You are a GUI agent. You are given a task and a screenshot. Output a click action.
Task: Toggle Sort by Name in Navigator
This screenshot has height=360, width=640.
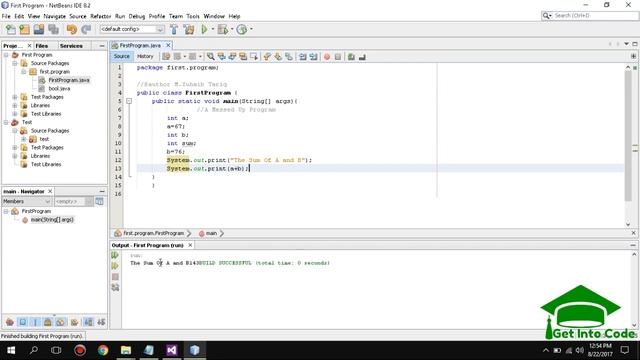(88, 322)
